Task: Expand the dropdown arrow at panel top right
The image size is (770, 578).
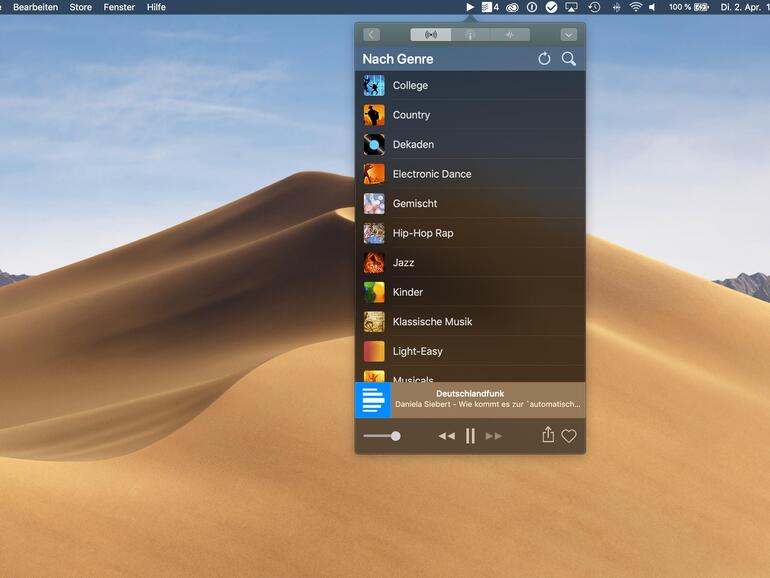Action: coord(568,34)
